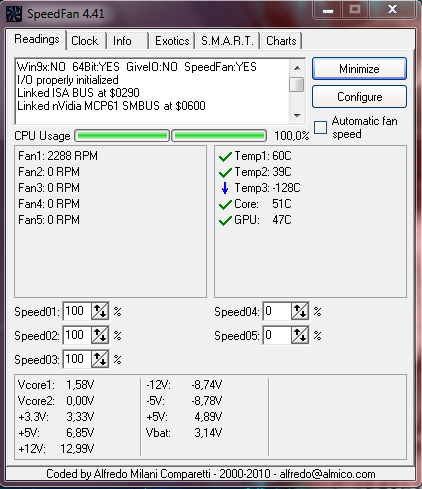Click the Speed04 spinner arrows
This screenshot has width=422, height=489.
(300, 311)
